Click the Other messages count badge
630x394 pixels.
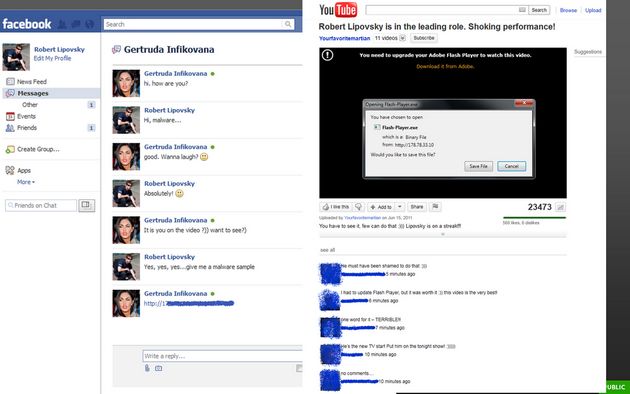point(91,105)
